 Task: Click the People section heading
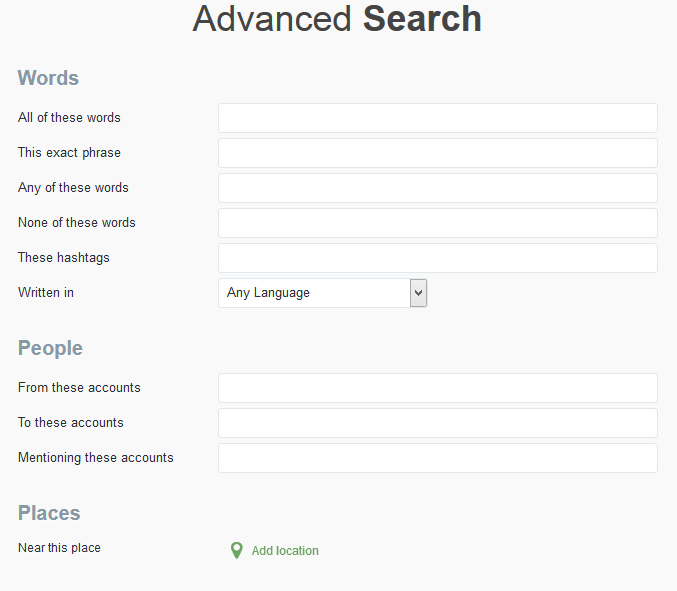coord(50,348)
